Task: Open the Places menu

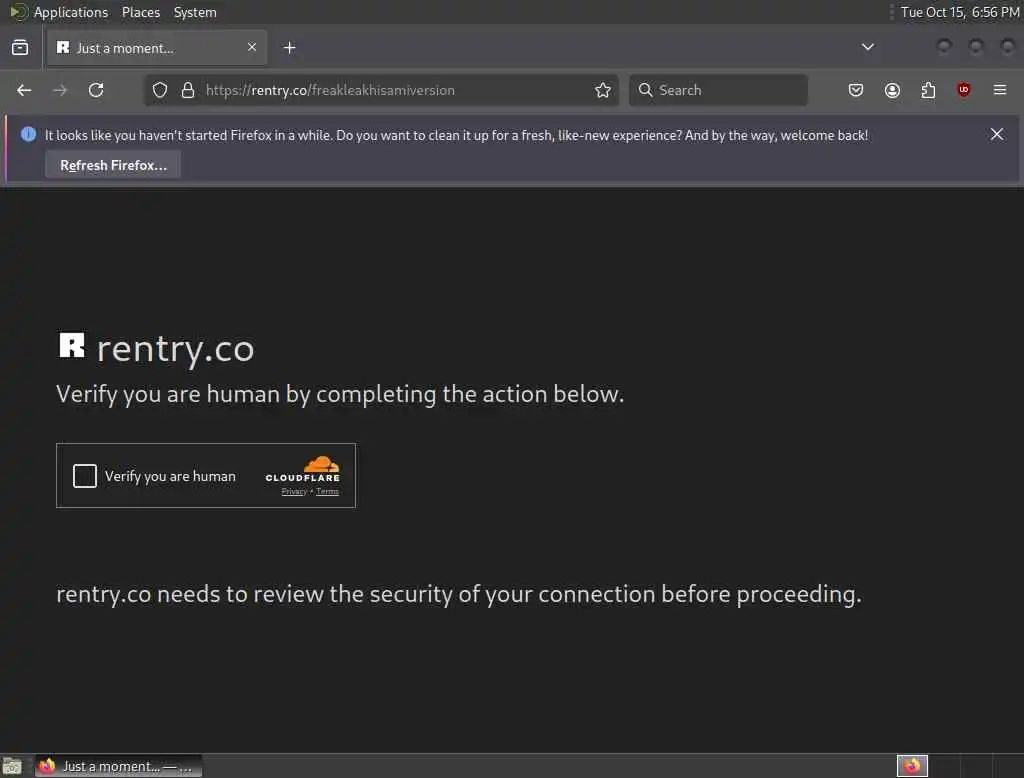Action: pos(141,12)
